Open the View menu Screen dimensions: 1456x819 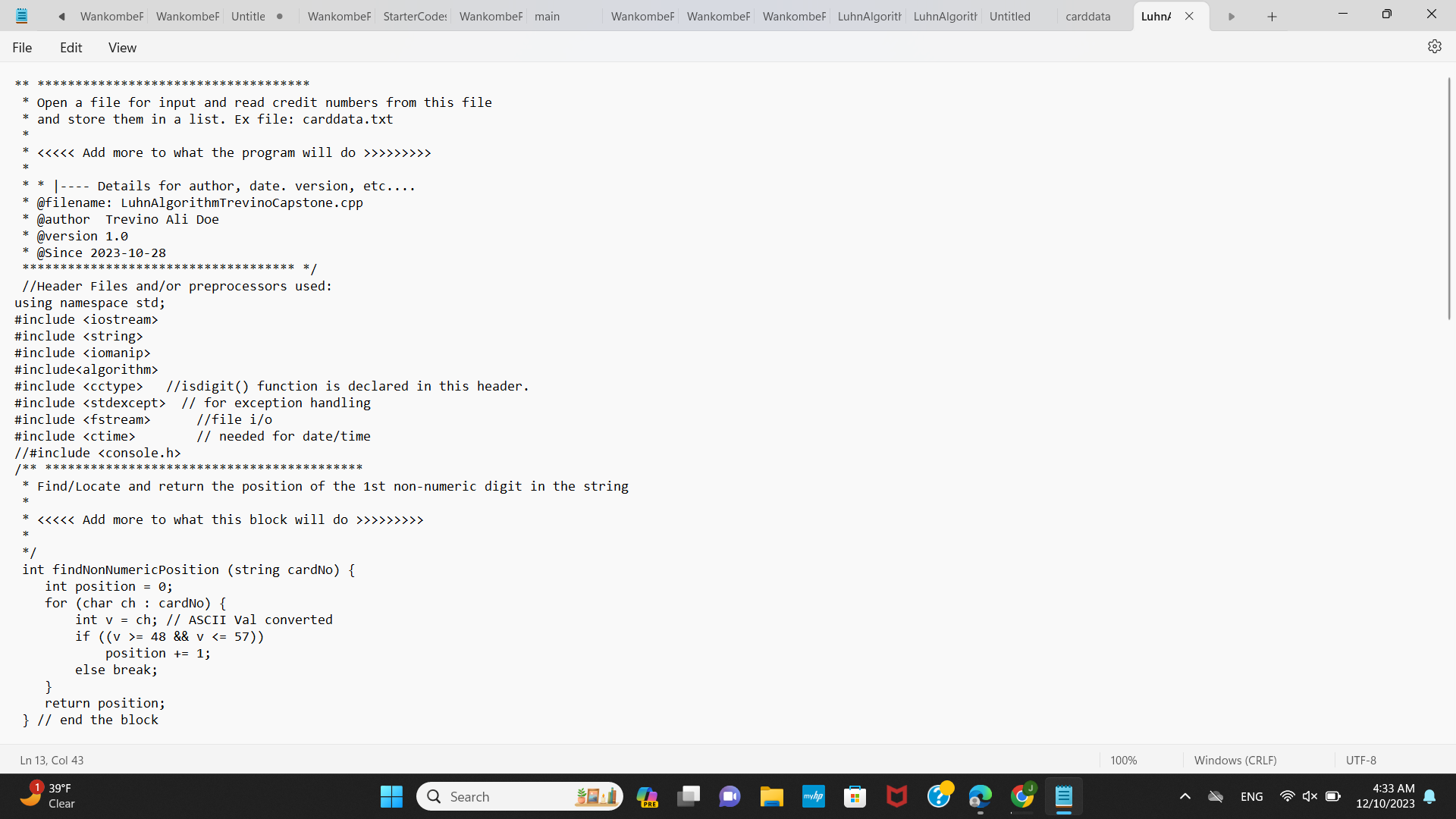(x=122, y=48)
